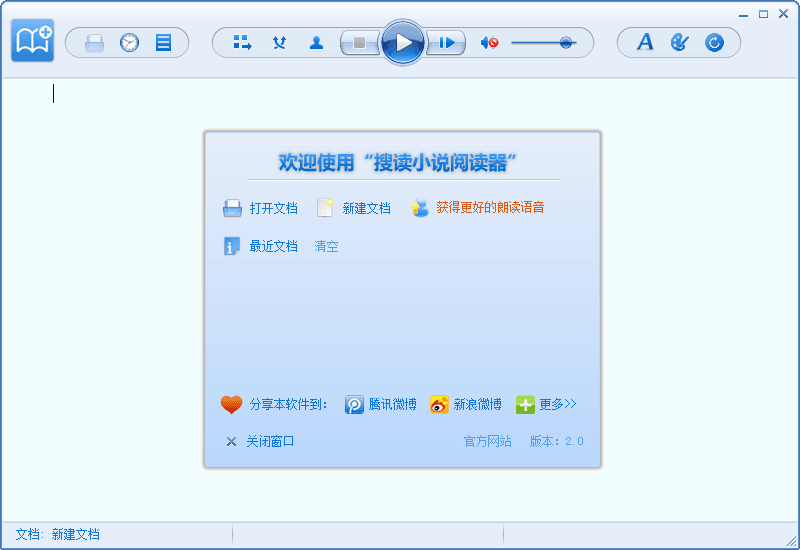Viewport: 800px width, 550px height.
Task: Click 清空 to clear recent documents
Action: click(327, 246)
